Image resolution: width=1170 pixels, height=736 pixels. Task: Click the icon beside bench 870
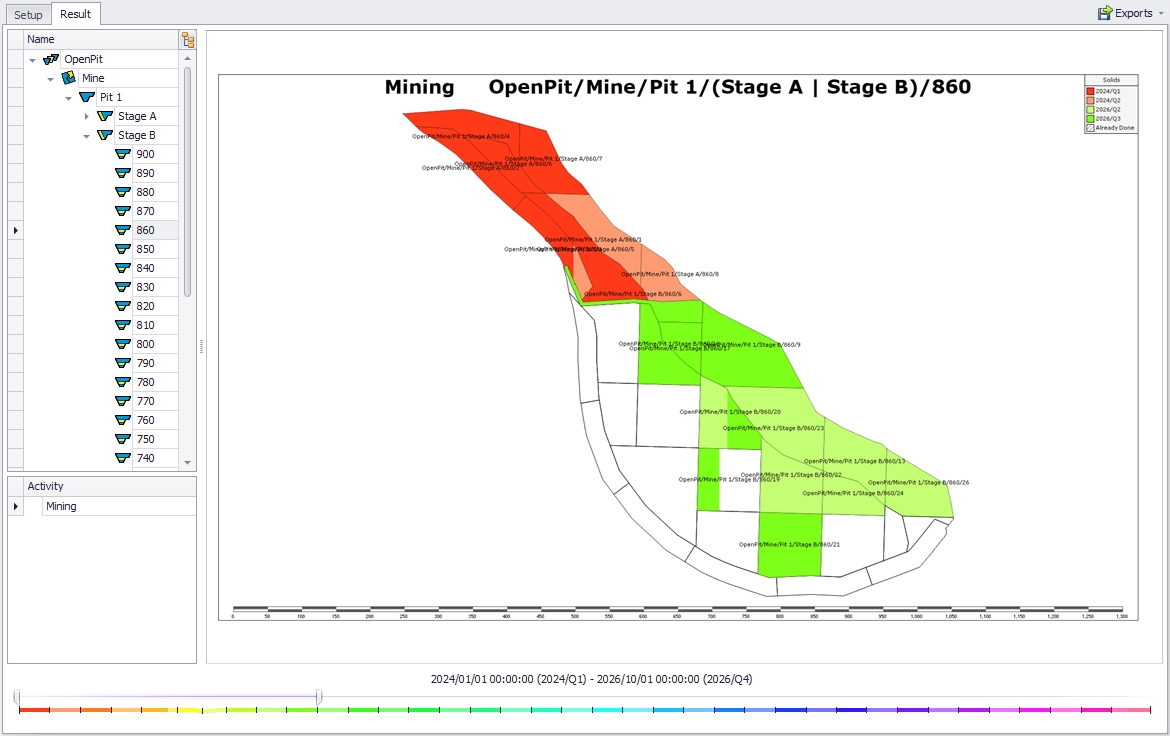(x=123, y=211)
